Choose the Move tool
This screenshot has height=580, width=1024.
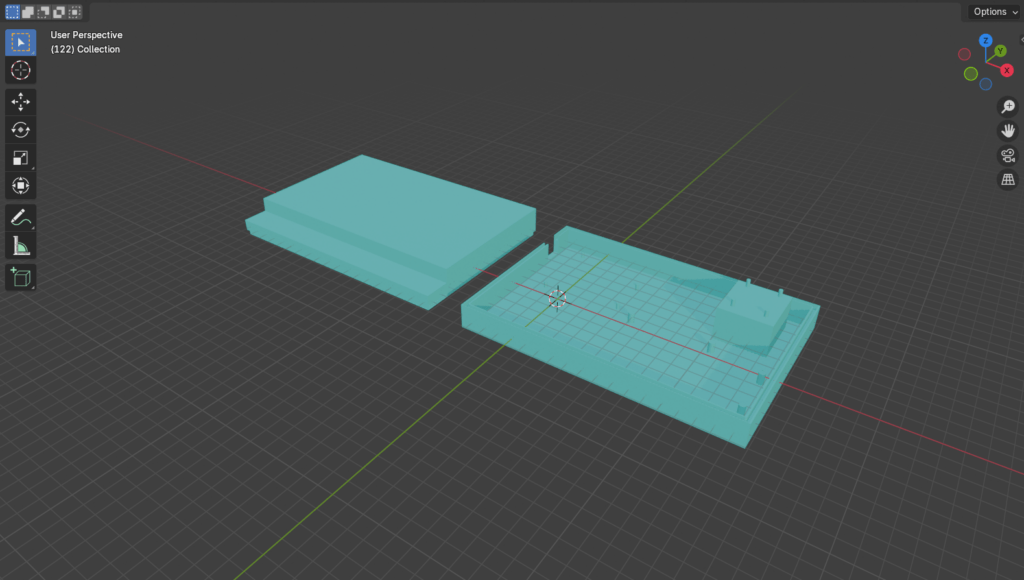[20, 102]
